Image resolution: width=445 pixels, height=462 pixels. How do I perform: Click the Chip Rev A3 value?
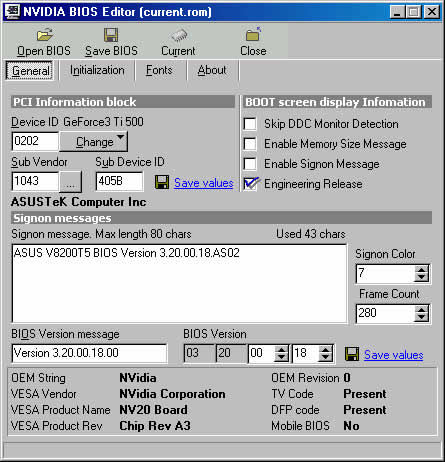(155, 426)
